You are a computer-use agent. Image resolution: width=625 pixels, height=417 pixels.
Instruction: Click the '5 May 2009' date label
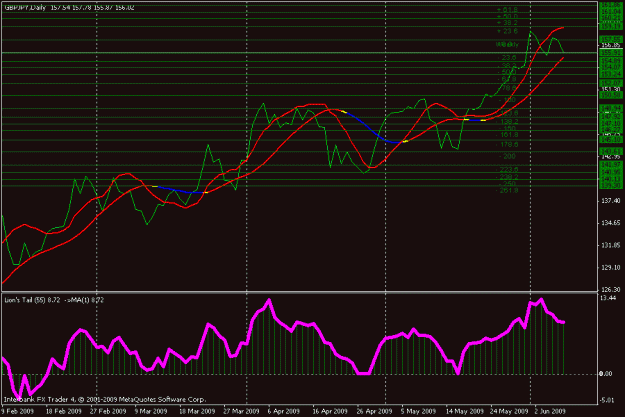point(418,411)
